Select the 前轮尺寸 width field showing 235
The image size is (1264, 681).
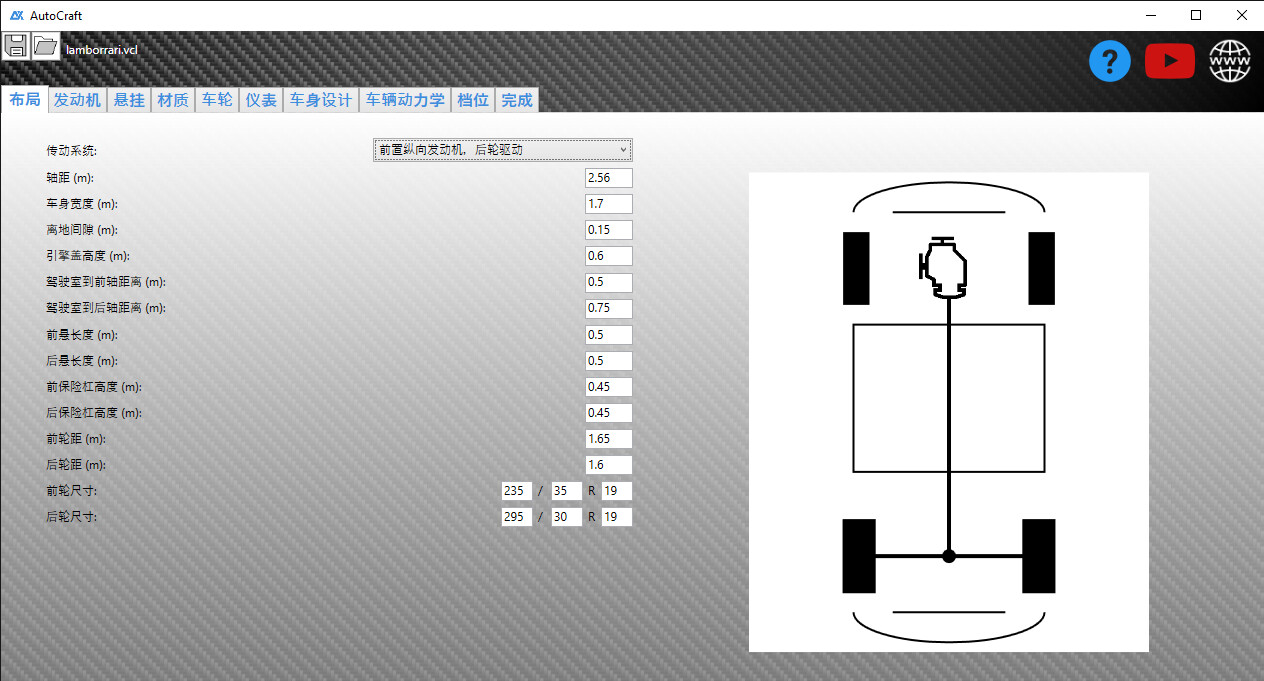pyautogui.click(x=516, y=491)
